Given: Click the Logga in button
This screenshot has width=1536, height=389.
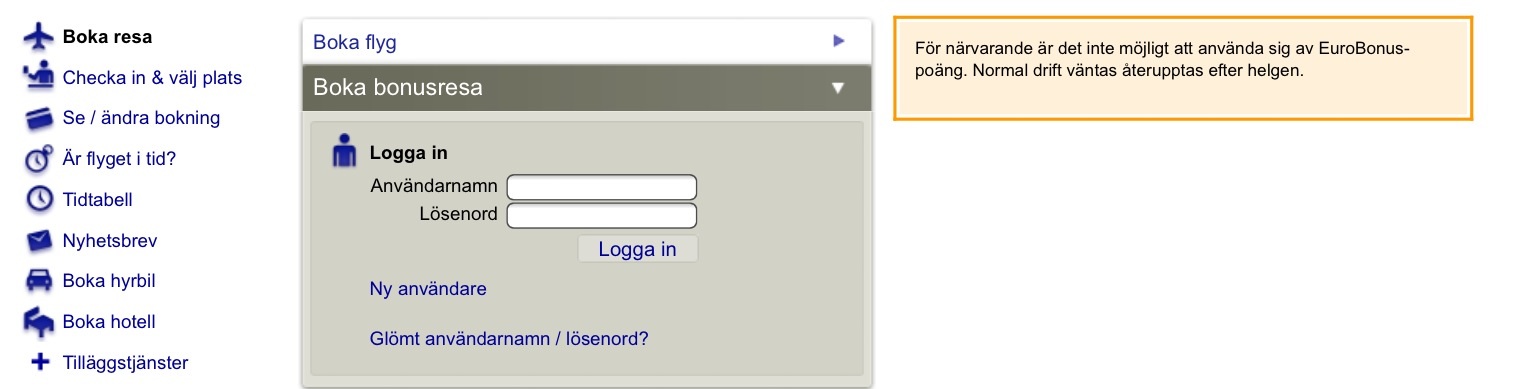Looking at the screenshot, I should click(x=638, y=249).
